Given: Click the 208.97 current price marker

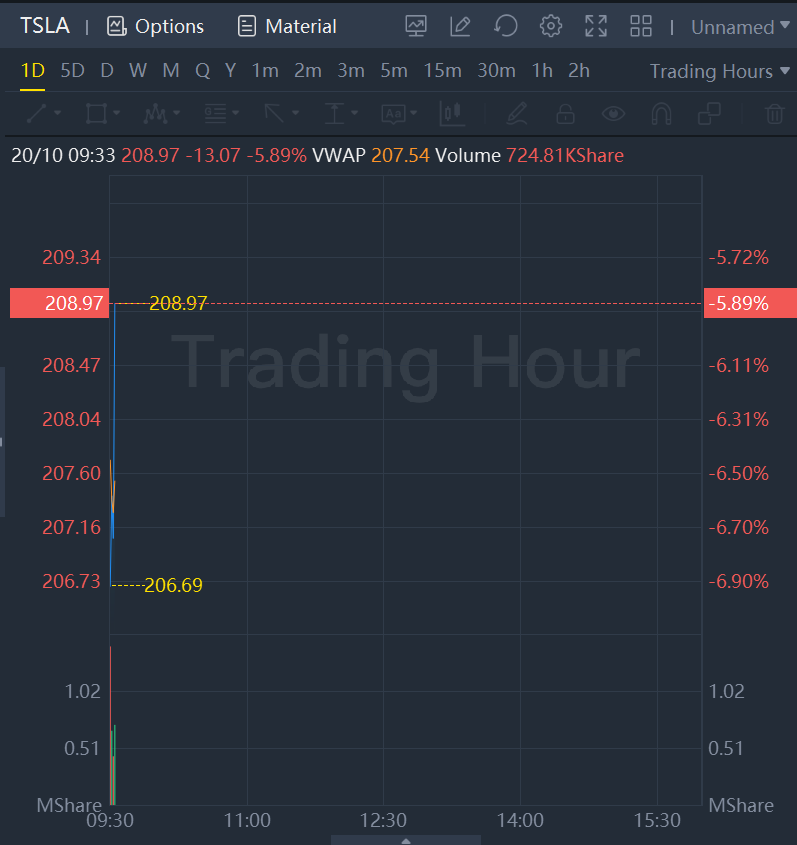Looking at the screenshot, I should coord(58,303).
